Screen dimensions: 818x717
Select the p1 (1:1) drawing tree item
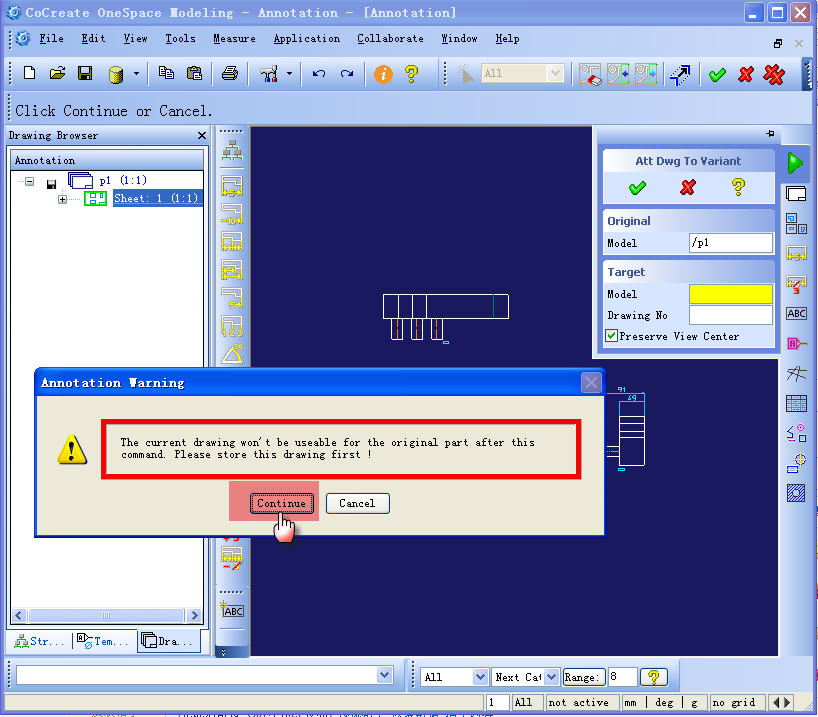pyautogui.click(x=123, y=181)
